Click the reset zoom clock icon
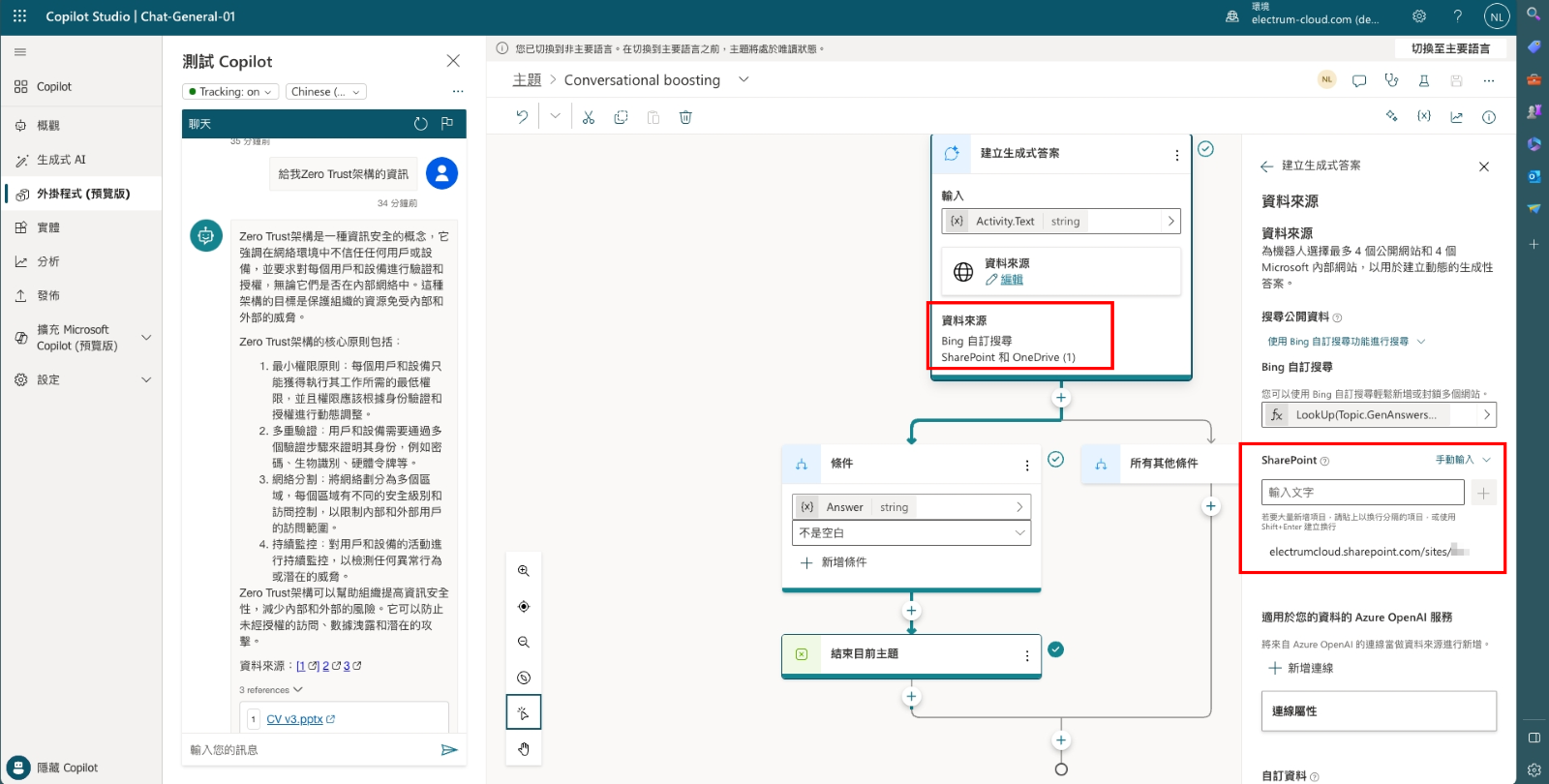This screenshot has height=784, width=1549. point(524,678)
